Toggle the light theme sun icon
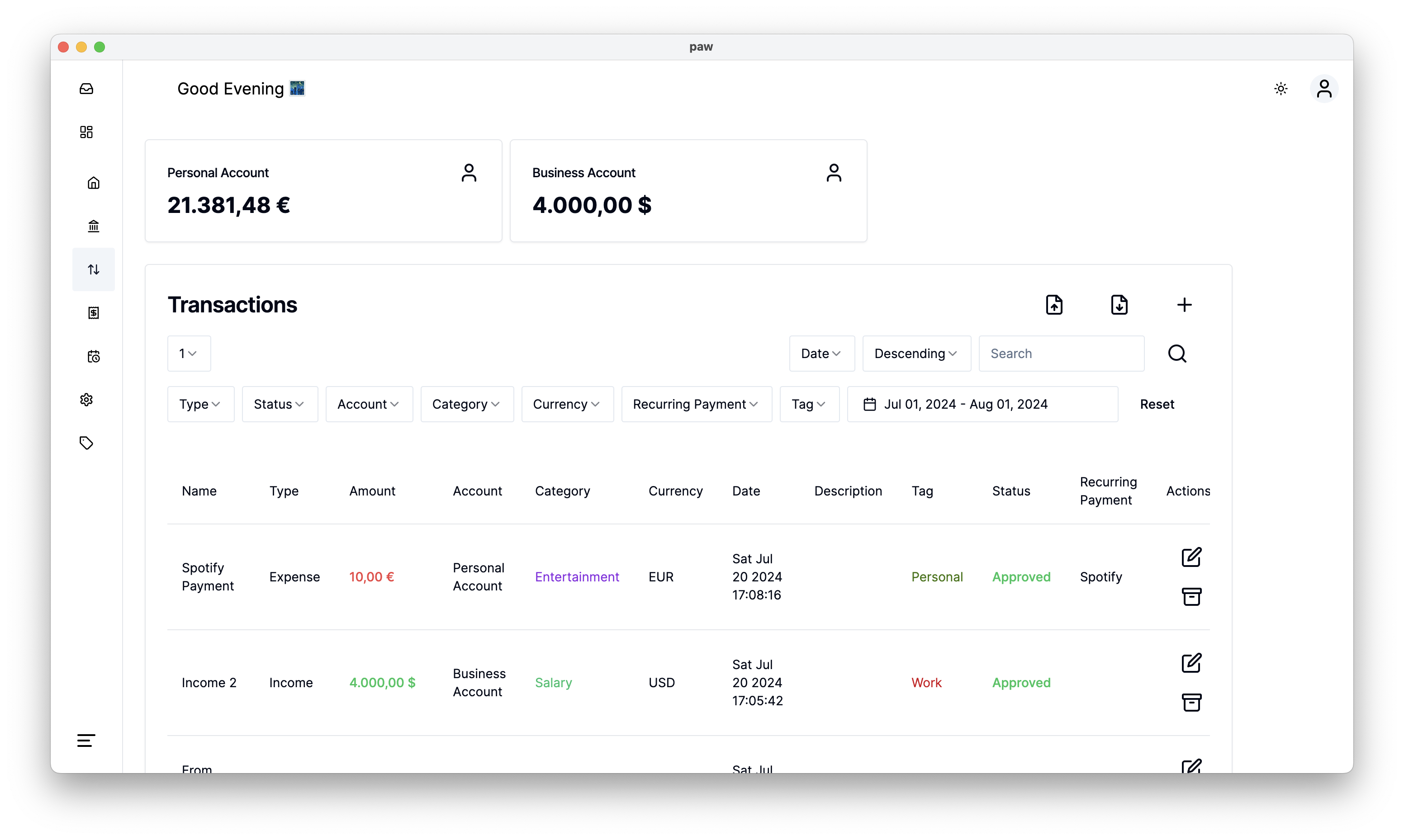The height and width of the screenshot is (840, 1404). tap(1281, 89)
